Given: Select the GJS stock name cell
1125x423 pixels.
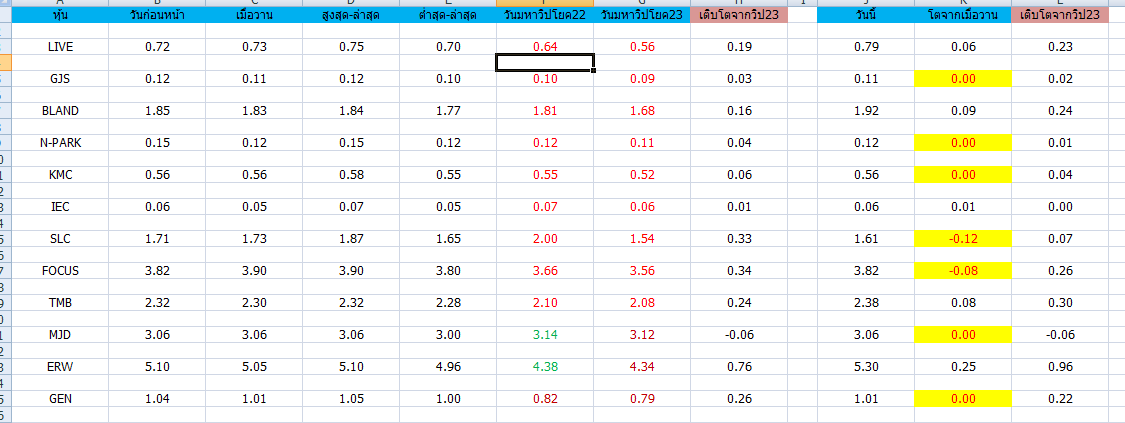Looking at the screenshot, I should pyautogui.click(x=60, y=79).
